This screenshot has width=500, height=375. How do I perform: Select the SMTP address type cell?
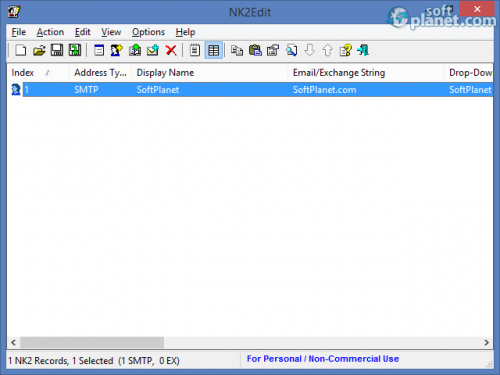86,90
